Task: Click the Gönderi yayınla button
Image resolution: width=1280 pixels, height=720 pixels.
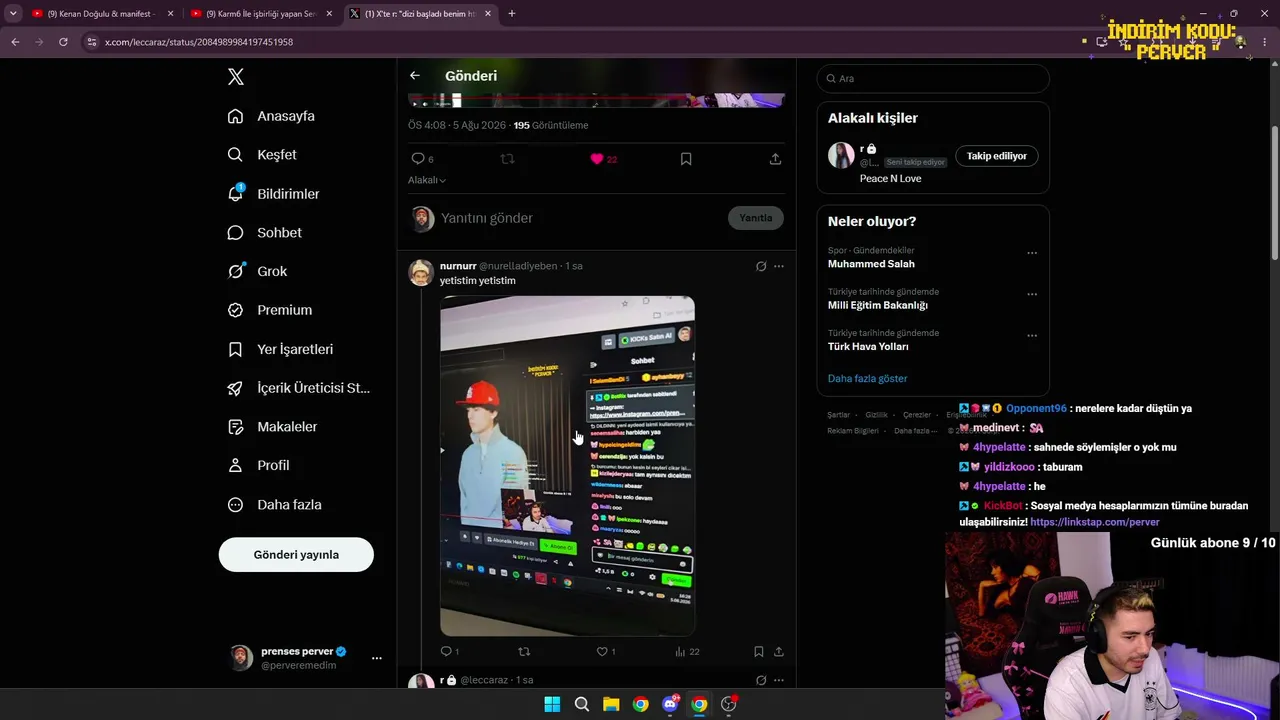Action: coord(296,555)
